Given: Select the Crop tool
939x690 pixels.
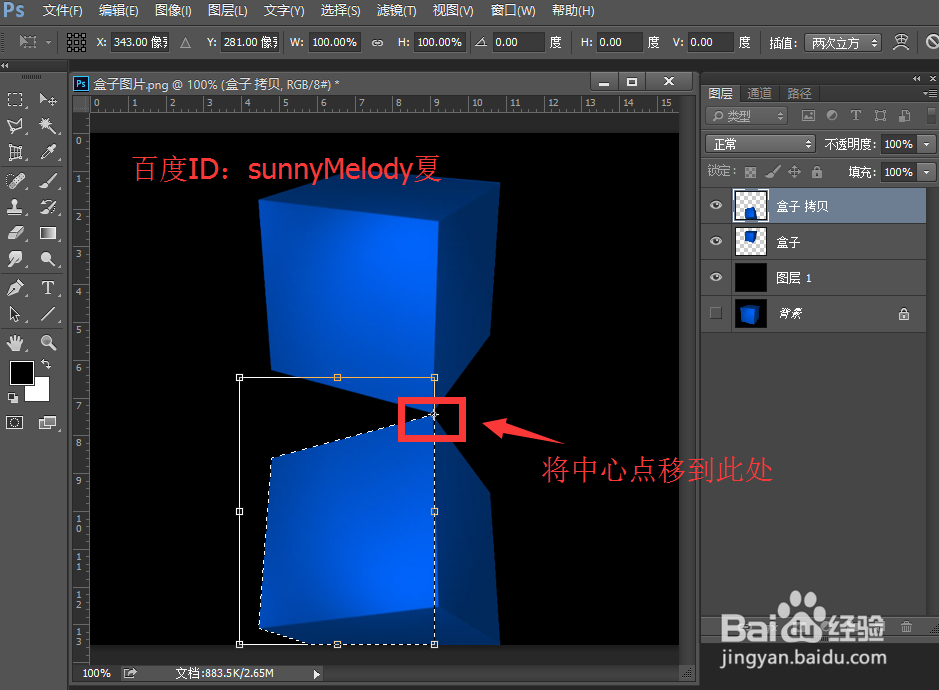Looking at the screenshot, I should click(16, 153).
